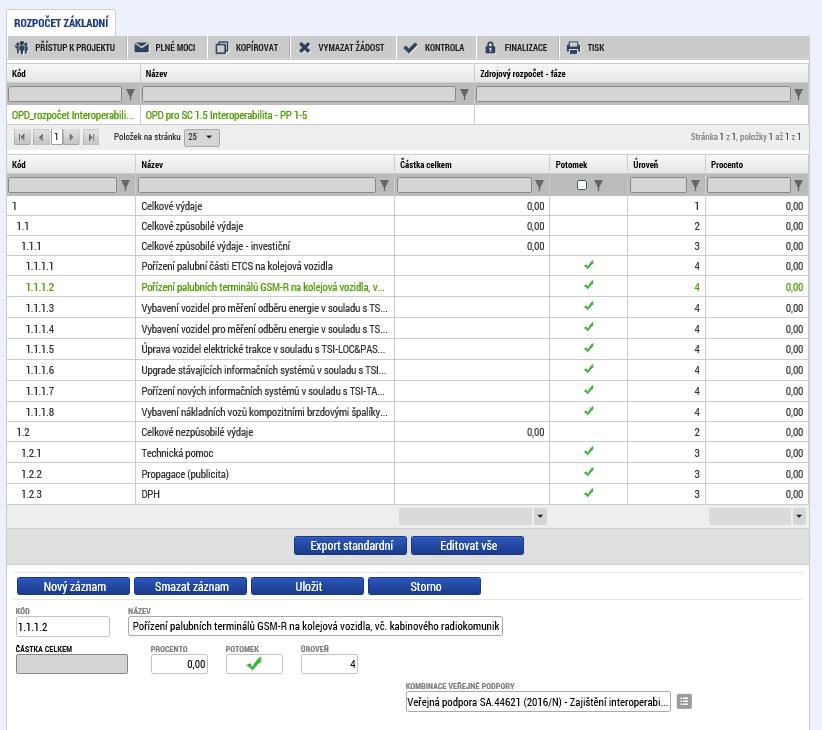Click filter icon for upper Kód column
This screenshot has height=730, width=822.
tap(131, 94)
